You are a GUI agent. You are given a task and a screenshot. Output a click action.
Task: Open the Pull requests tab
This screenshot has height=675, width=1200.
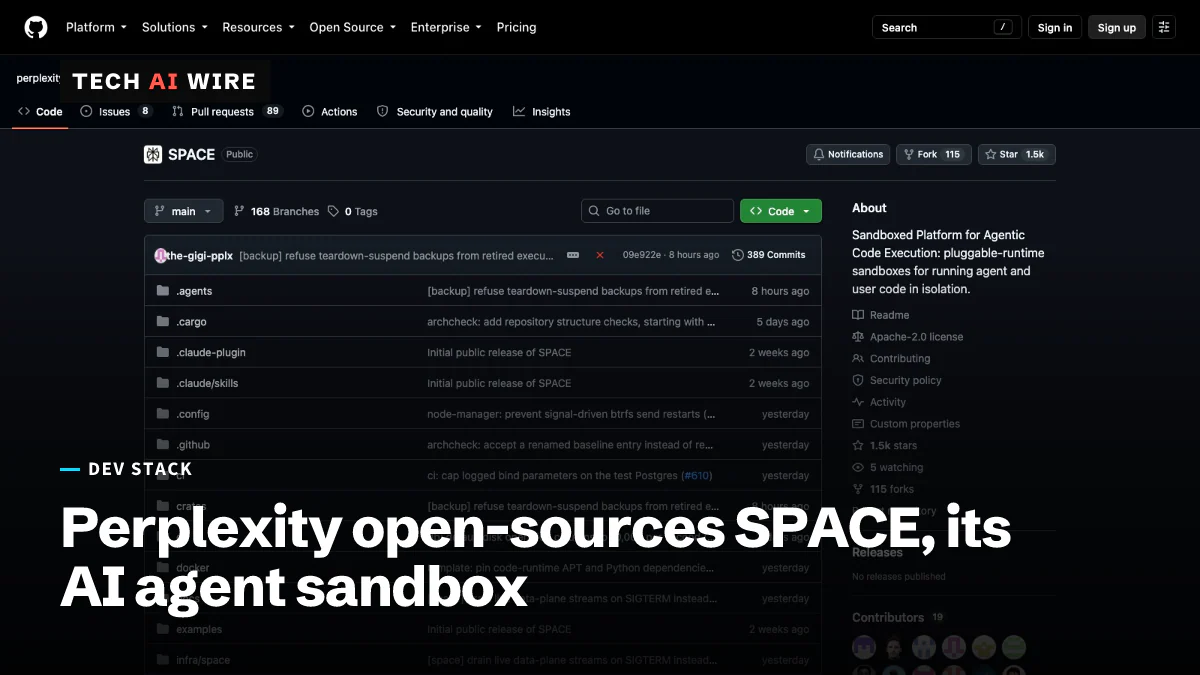click(227, 112)
